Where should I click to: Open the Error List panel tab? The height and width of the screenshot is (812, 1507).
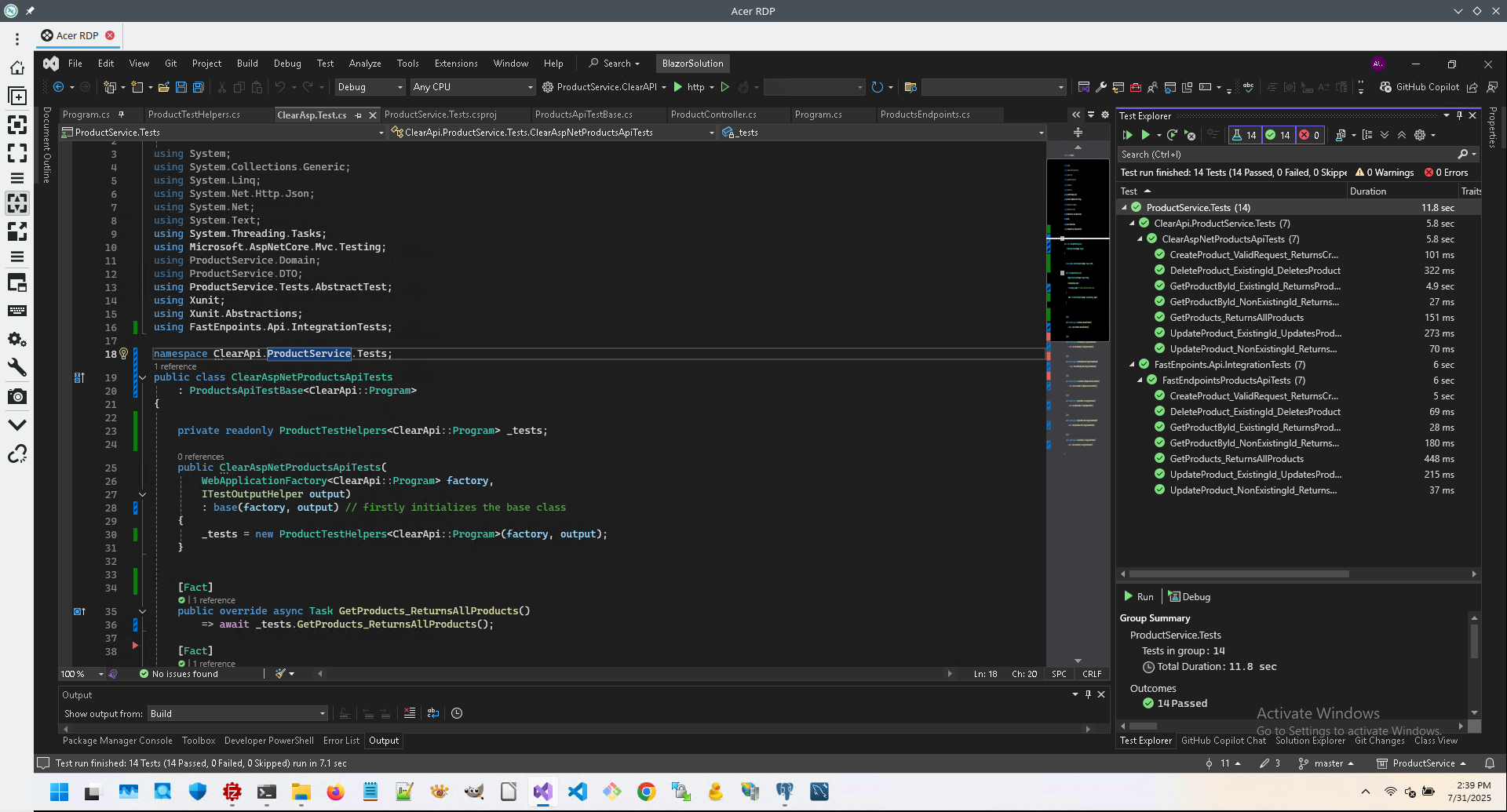coord(341,741)
